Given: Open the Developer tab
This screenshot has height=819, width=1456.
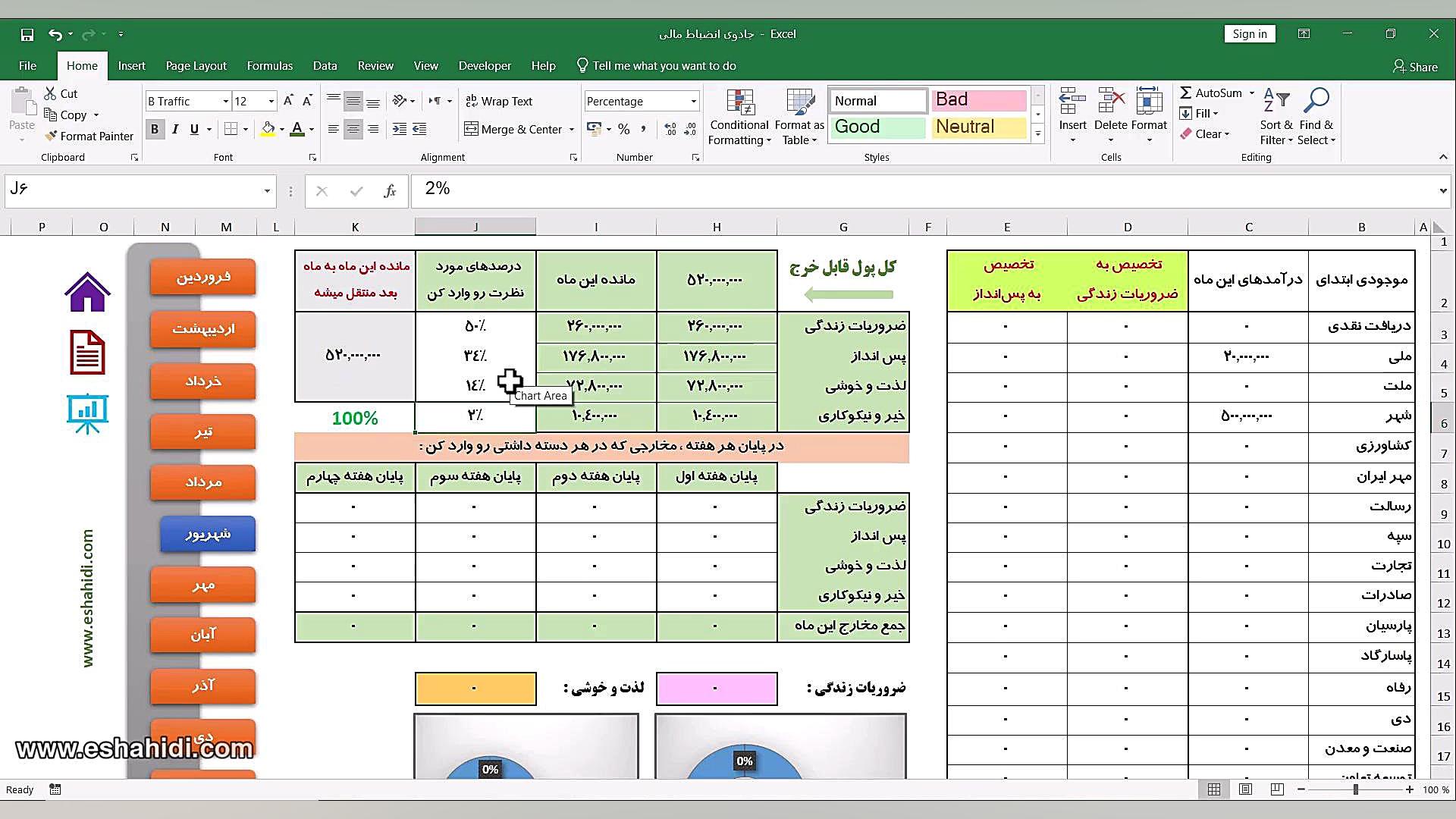Looking at the screenshot, I should click(485, 66).
